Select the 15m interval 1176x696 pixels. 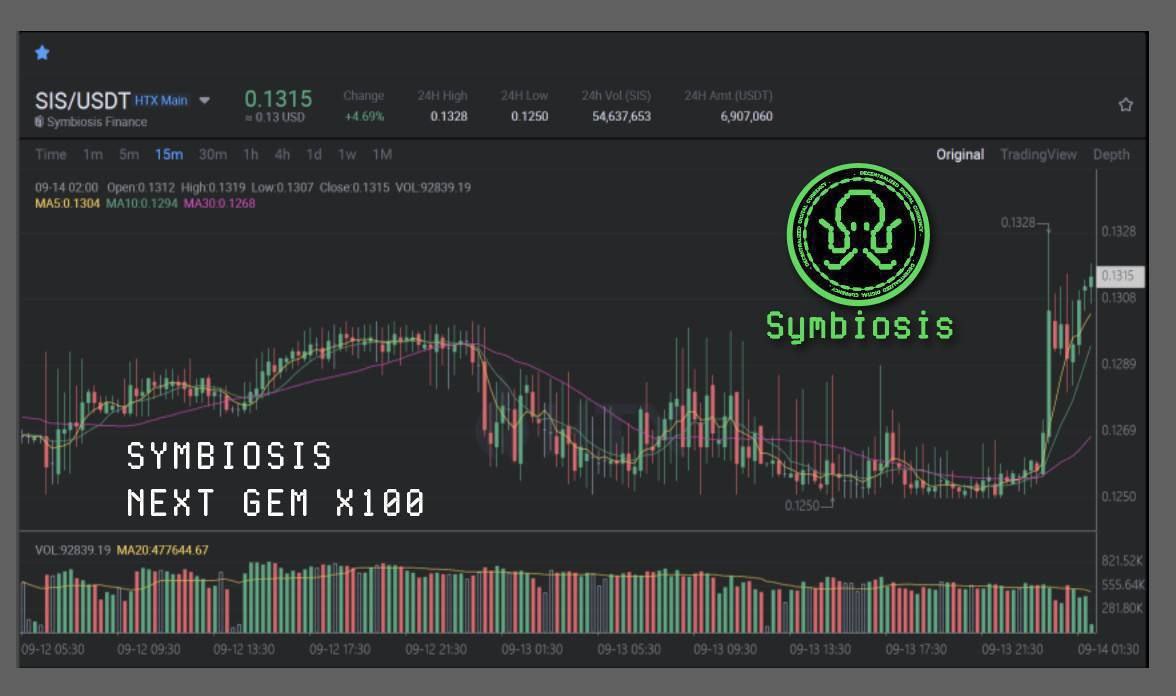click(x=169, y=154)
